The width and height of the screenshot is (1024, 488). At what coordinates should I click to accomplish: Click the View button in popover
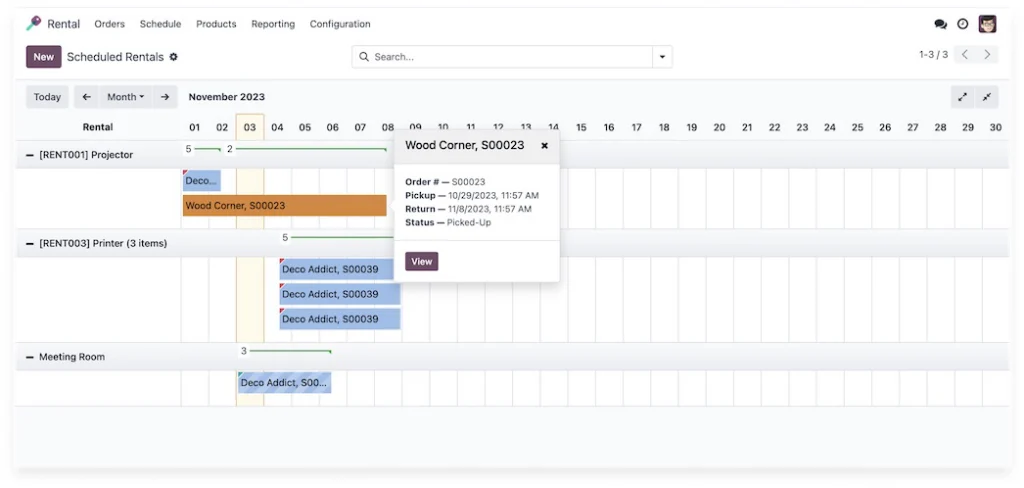coord(421,261)
